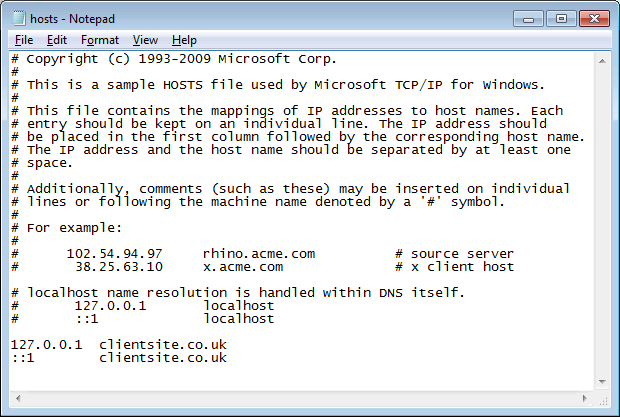The image size is (620, 417).
Task: Place the cursor after the ::1 clientsite.co.uk line
Action: pos(228,358)
